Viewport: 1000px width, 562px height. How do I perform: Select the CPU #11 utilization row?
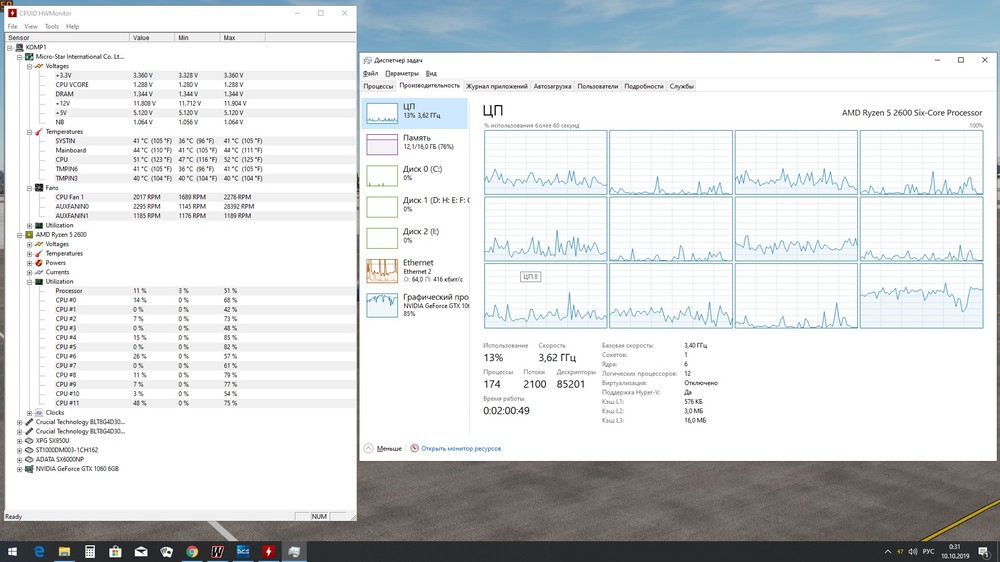pyautogui.click(x=180, y=403)
